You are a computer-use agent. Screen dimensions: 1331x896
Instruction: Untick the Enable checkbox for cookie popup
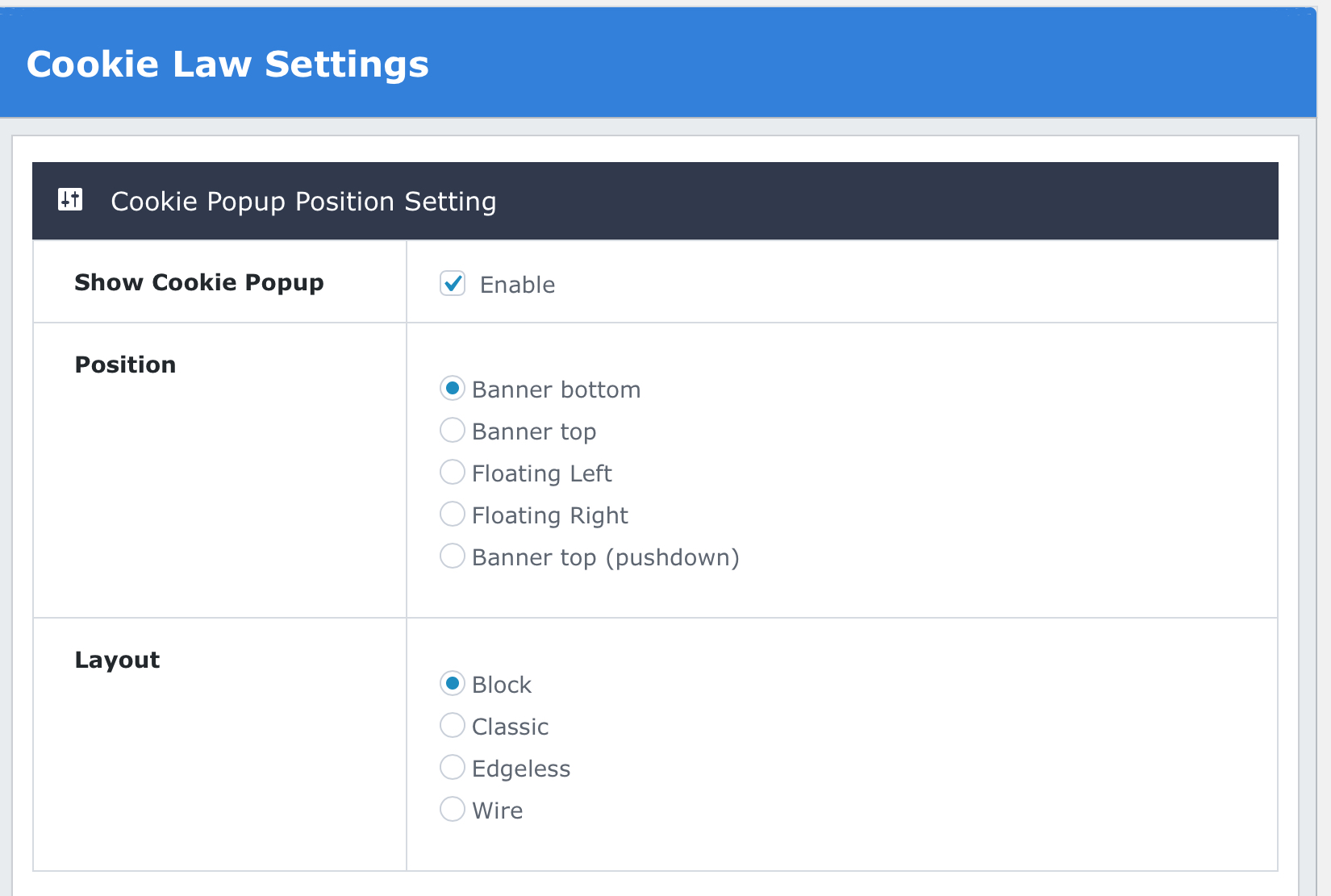point(453,283)
